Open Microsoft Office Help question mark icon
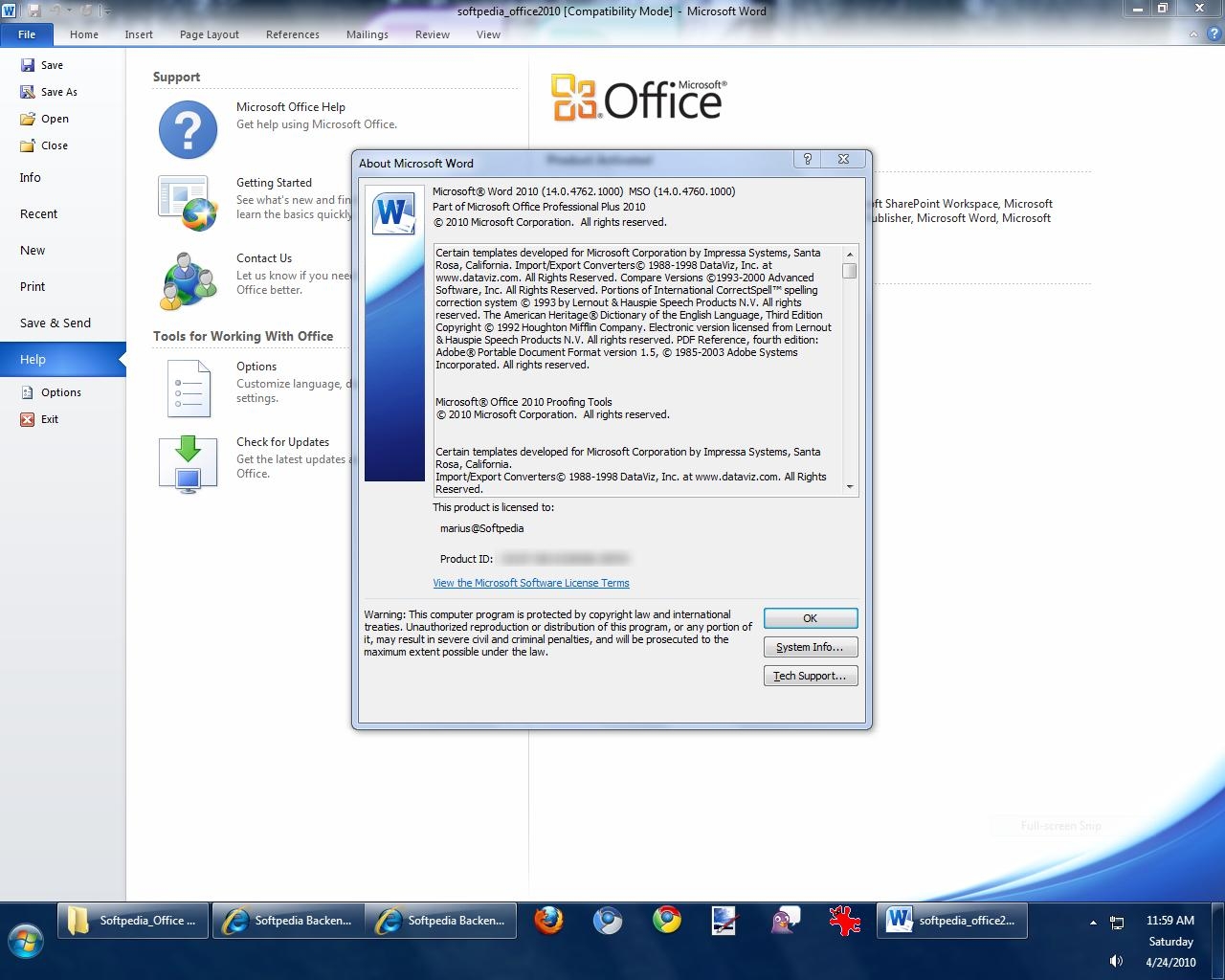1225x980 pixels. pos(188,129)
